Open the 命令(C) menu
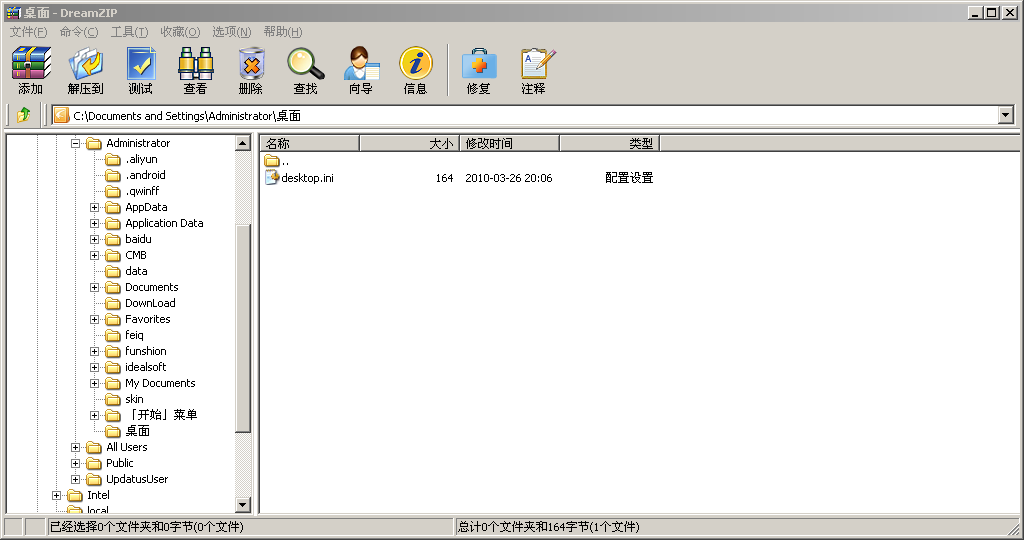This screenshot has width=1024, height=540. [78, 32]
